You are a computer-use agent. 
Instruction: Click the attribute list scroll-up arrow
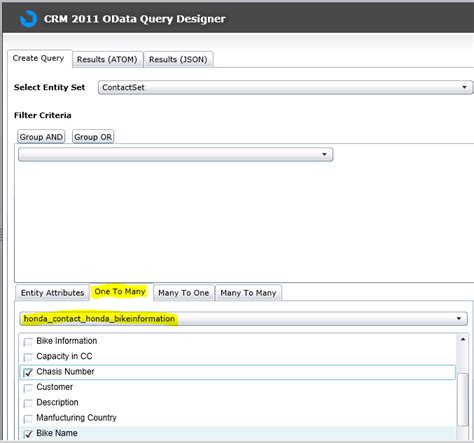coord(463,339)
